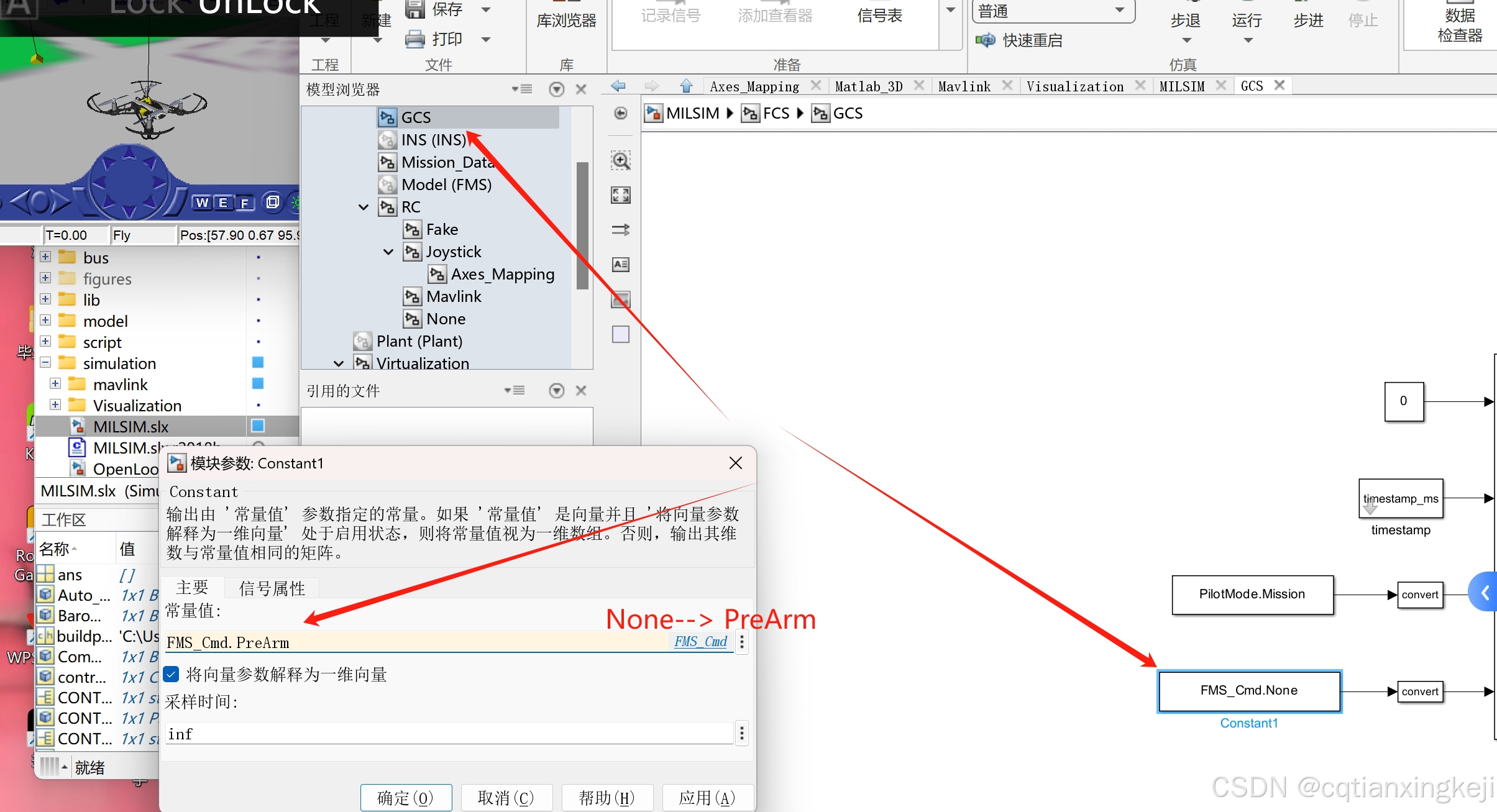Select the Zoom tool in canvas palette
This screenshot has width=1497, height=812.
(621, 160)
